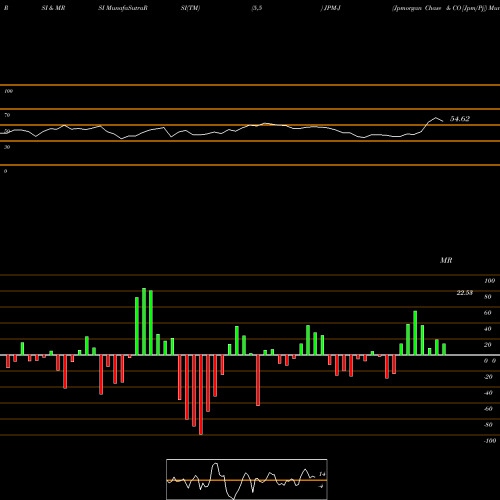Image resolution: width=500 pixels, height=500 pixels.
Task: Click the 'SI & MR' header text
Action: point(53,8)
